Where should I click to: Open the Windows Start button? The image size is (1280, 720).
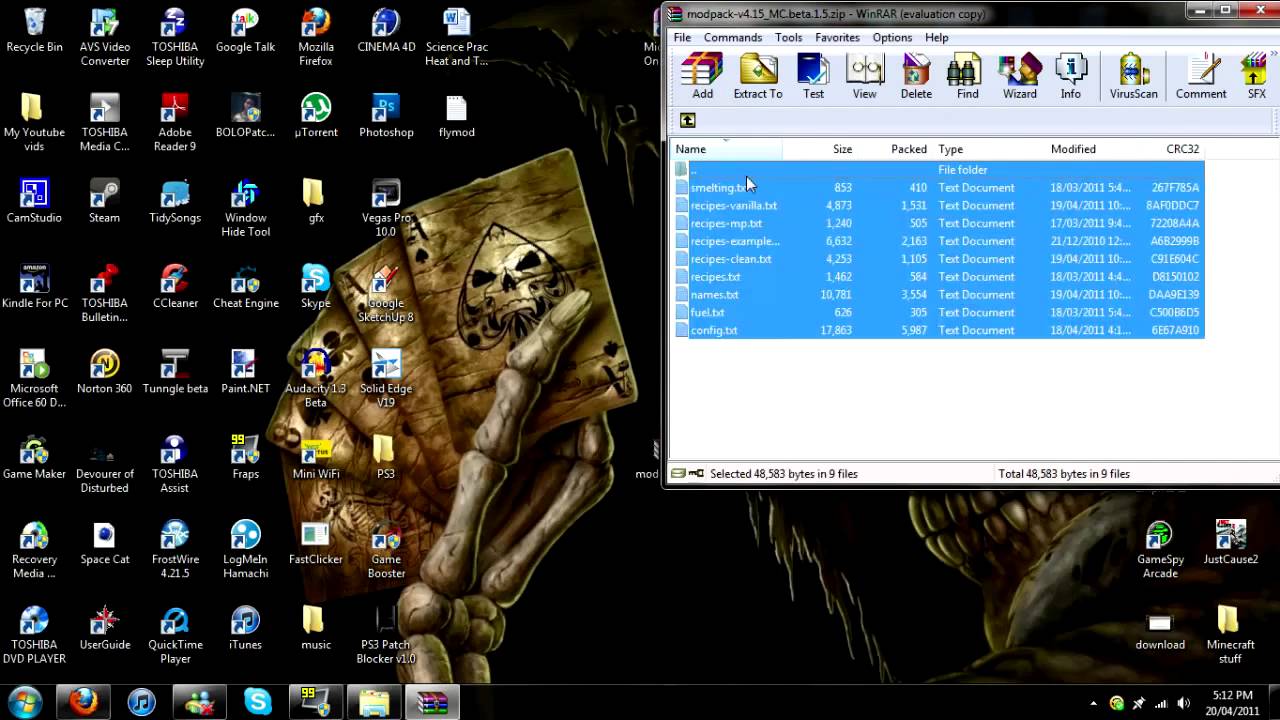(25, 702)
